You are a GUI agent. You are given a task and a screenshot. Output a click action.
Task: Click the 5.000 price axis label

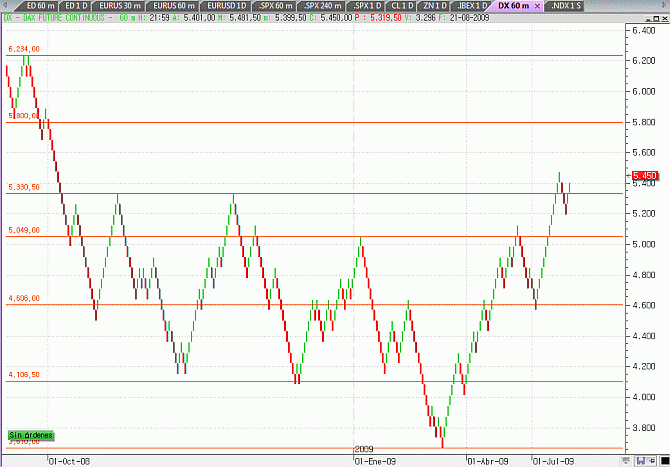coord(644,244)
